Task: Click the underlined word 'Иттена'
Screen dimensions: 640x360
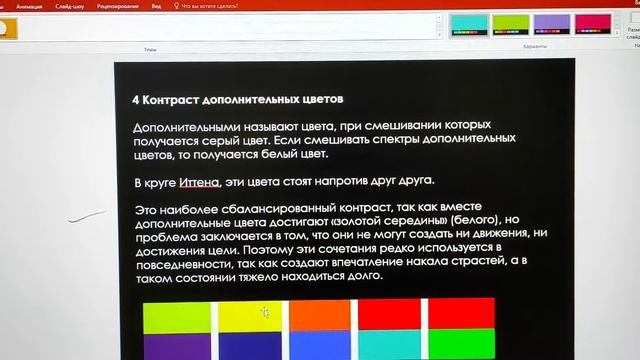Action: [199, 182]
